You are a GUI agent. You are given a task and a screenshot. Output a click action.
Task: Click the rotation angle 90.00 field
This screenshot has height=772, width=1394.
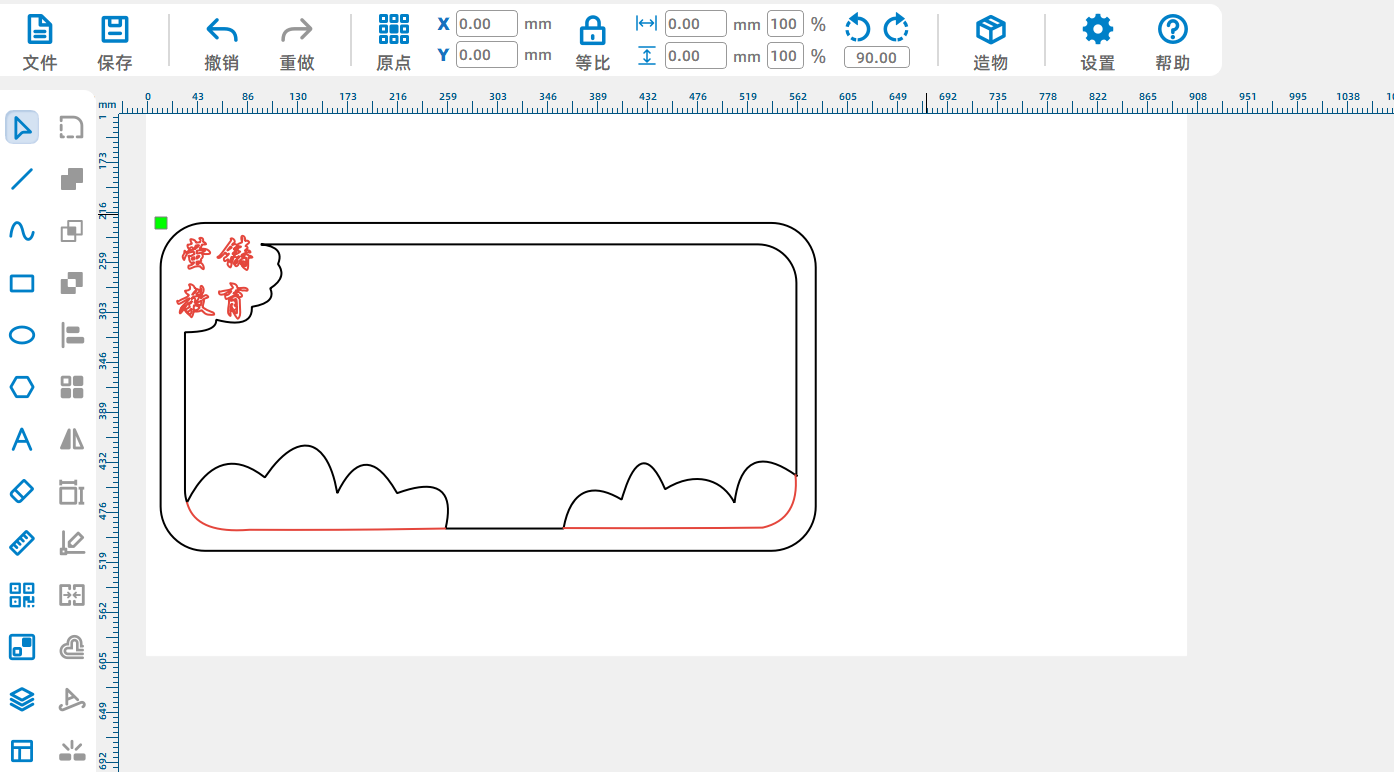876,58
